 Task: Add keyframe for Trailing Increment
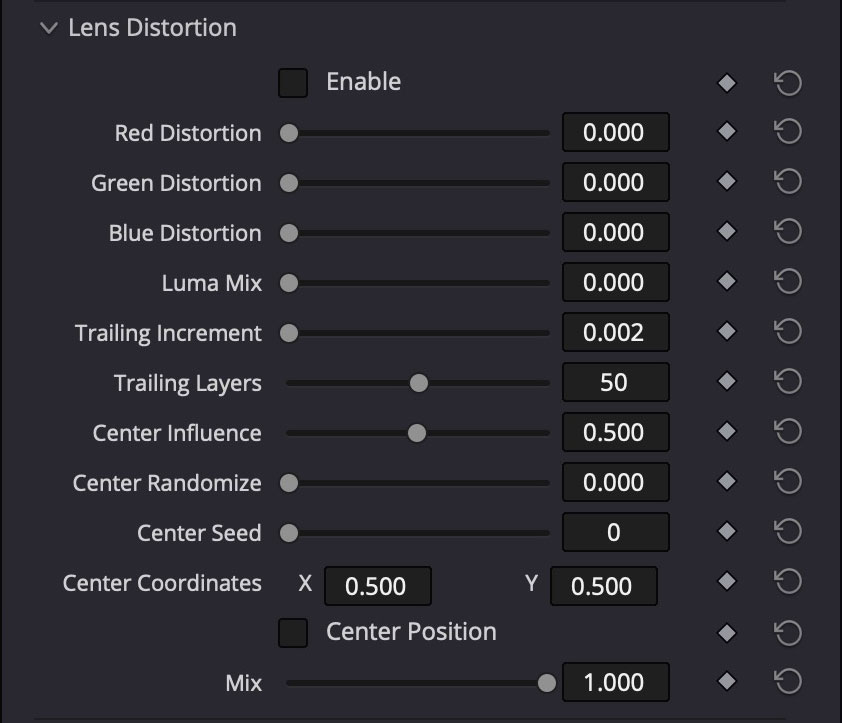(x=726, y=332)
